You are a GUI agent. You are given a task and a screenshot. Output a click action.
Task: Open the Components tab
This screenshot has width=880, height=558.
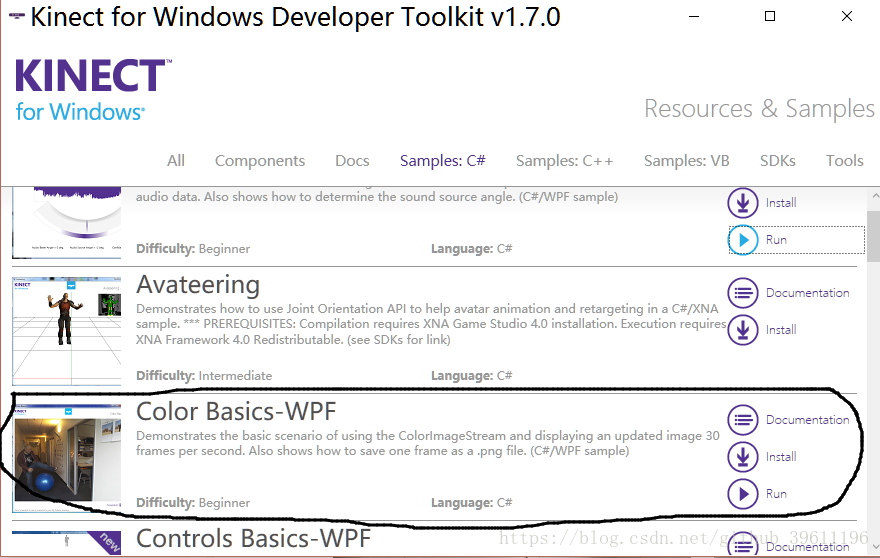click(x=260, y=161)
